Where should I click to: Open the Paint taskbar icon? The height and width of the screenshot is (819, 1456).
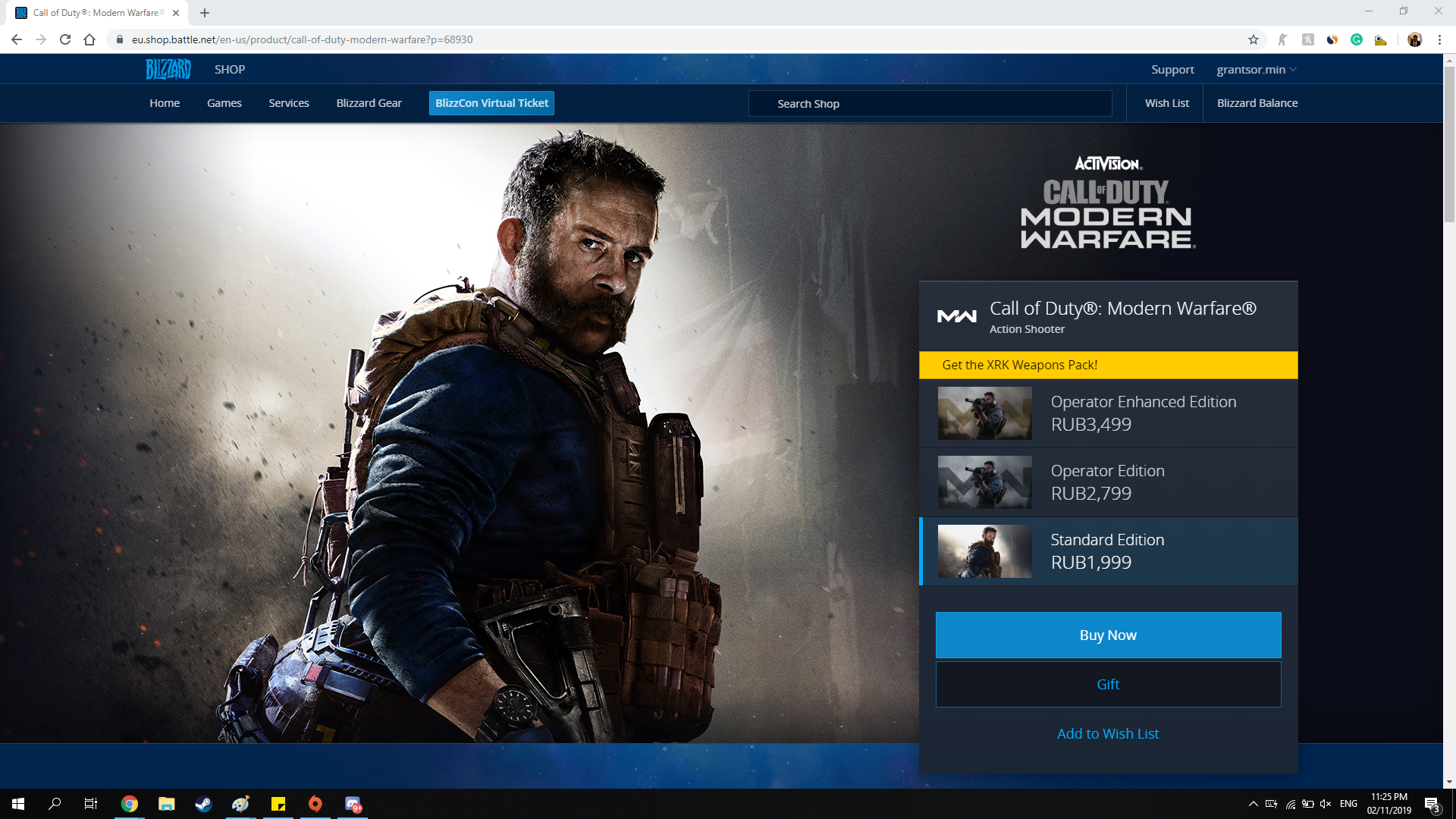[x=241, y=804]
